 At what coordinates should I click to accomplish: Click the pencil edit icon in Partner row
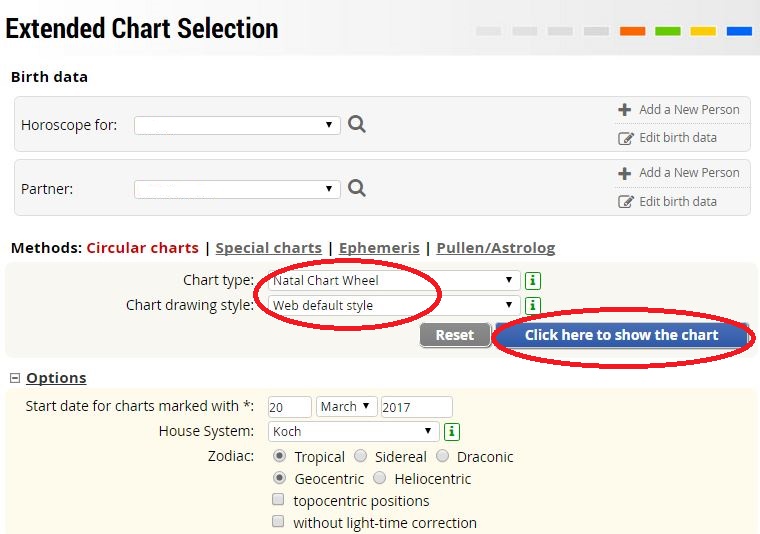pyautogui.click(x=625, y=202)
